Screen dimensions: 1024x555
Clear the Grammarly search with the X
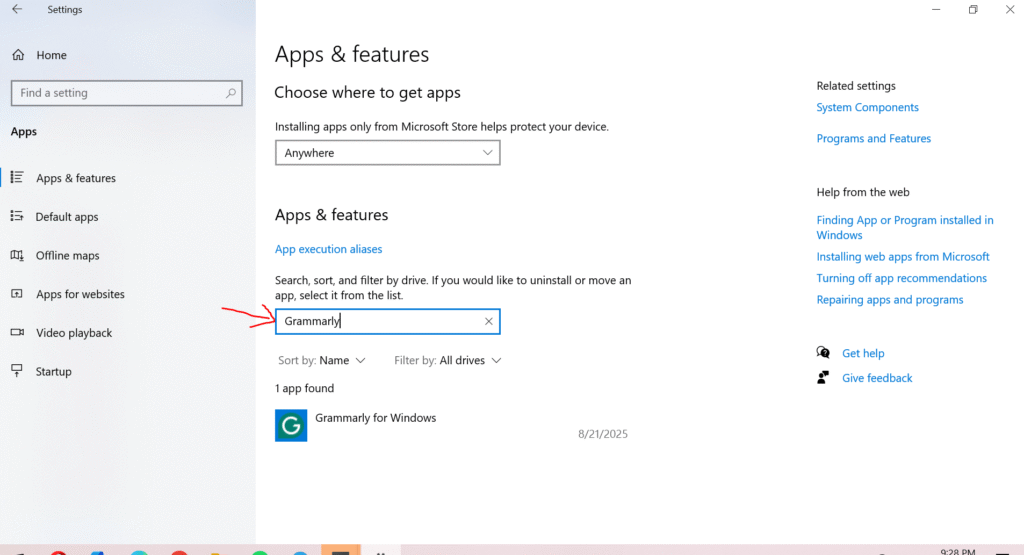(488, 321)
